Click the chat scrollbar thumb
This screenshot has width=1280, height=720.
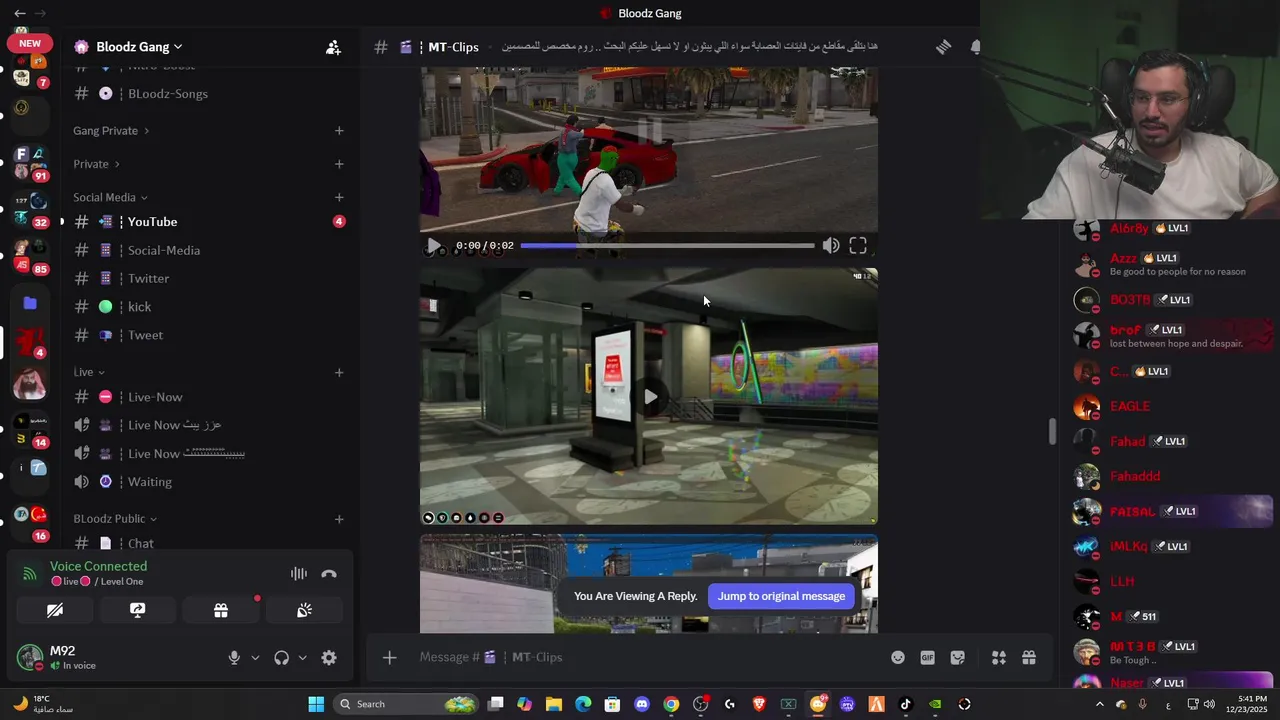coord(1051,432)
